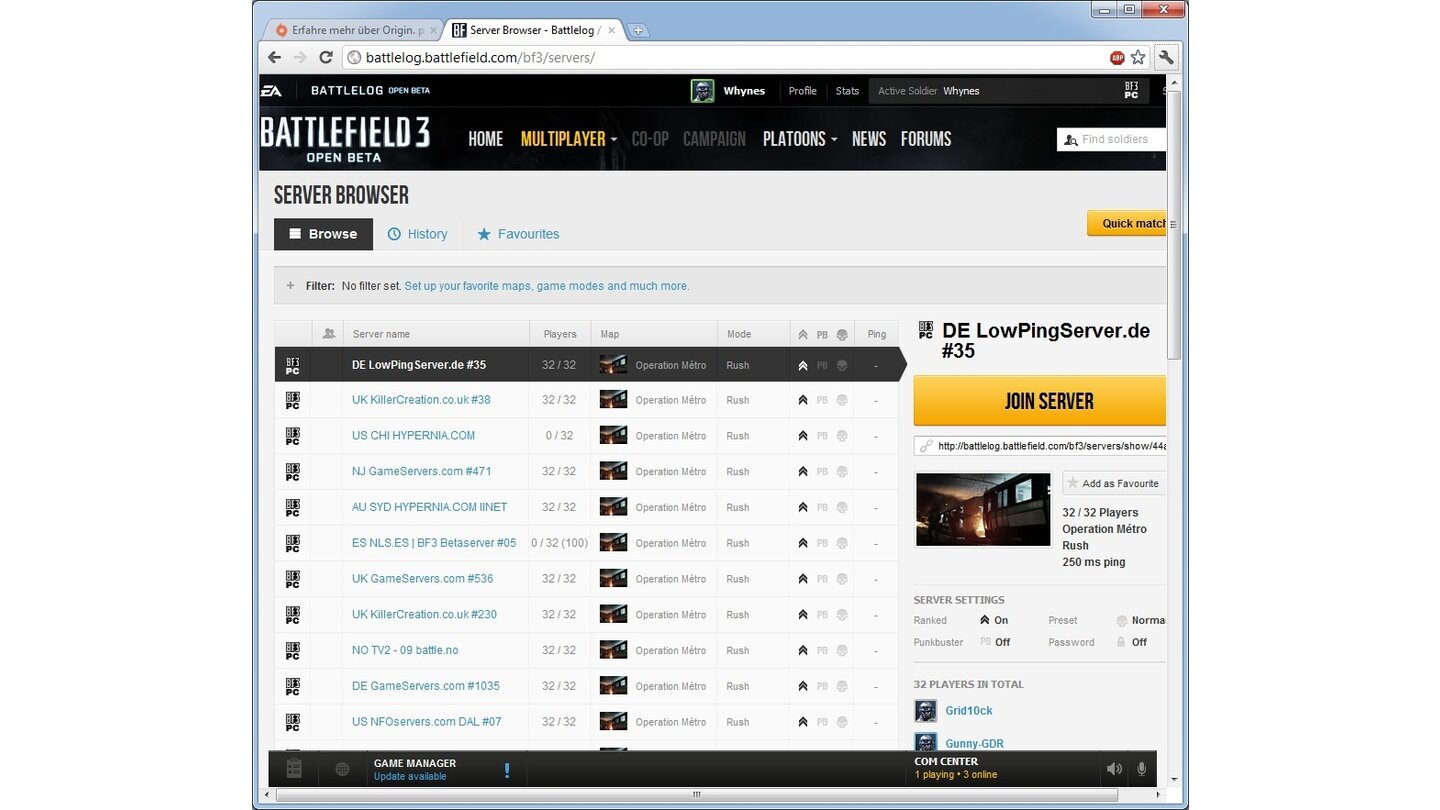Click the JOIN SERVER button
The width and height of the screenshot is (1440, 810).
1040,401
